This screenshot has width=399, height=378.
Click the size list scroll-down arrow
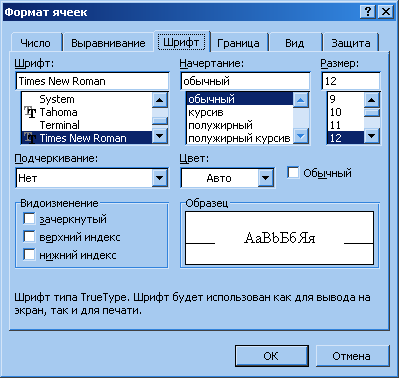372,136
